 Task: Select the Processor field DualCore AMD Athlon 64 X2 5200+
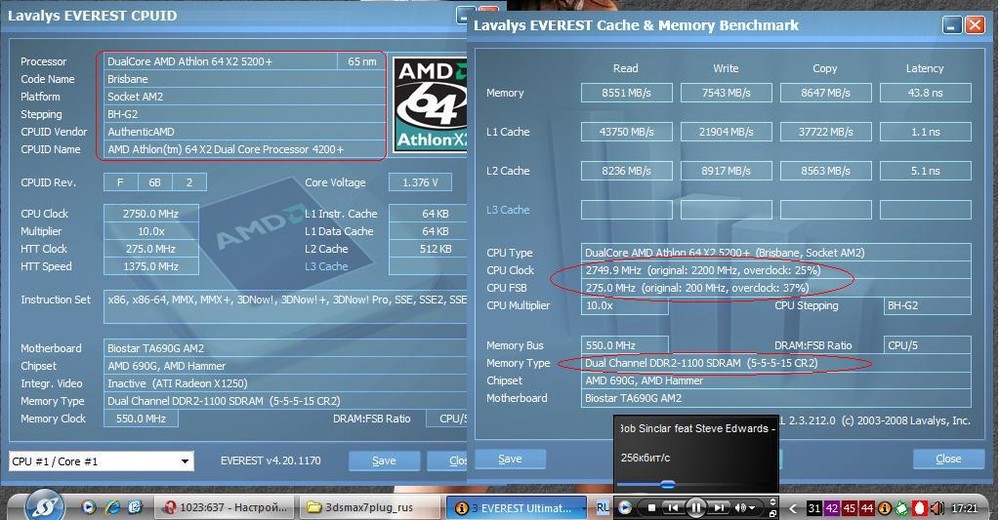click(220, 61)
